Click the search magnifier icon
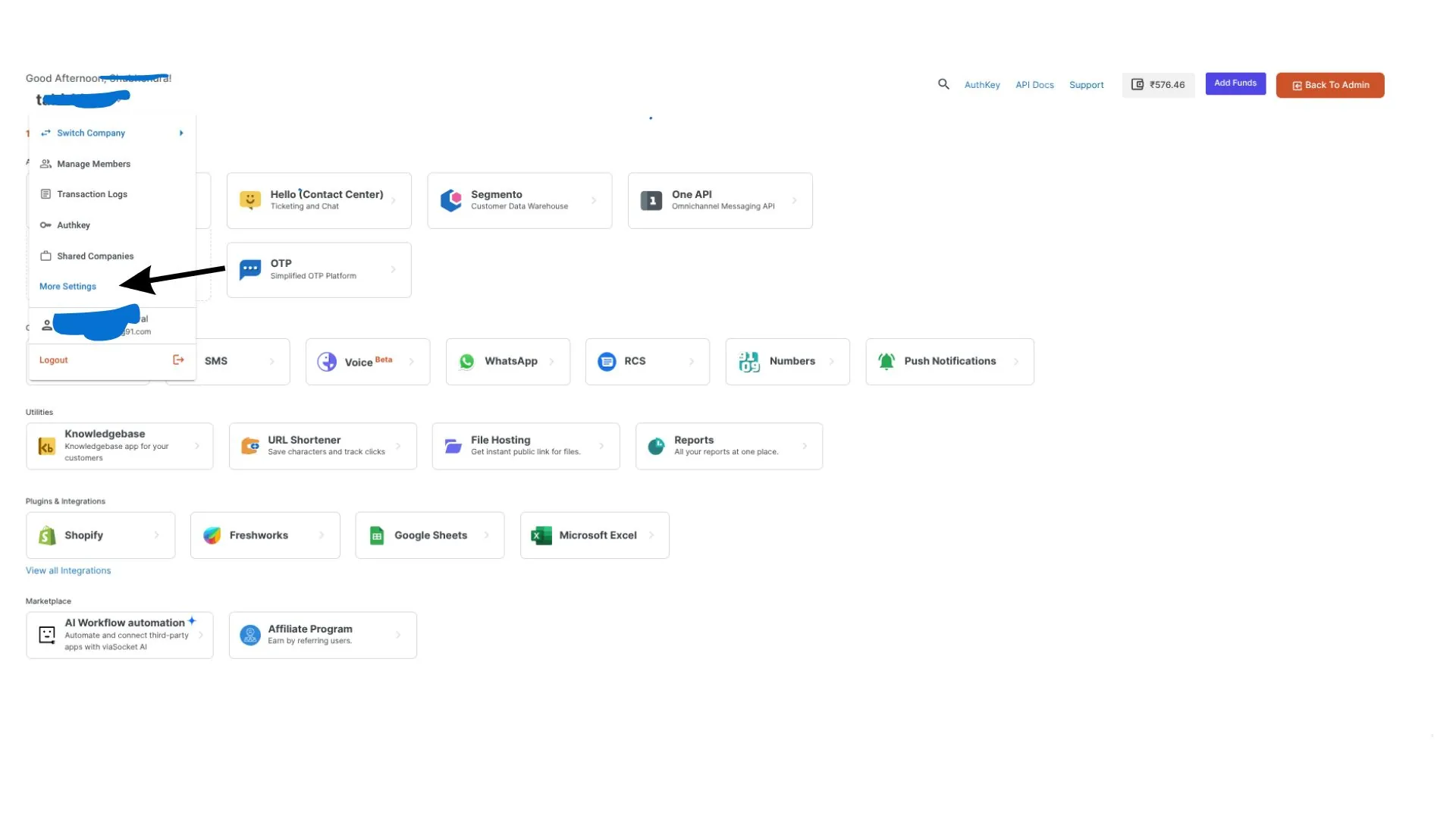 point(943,84)
